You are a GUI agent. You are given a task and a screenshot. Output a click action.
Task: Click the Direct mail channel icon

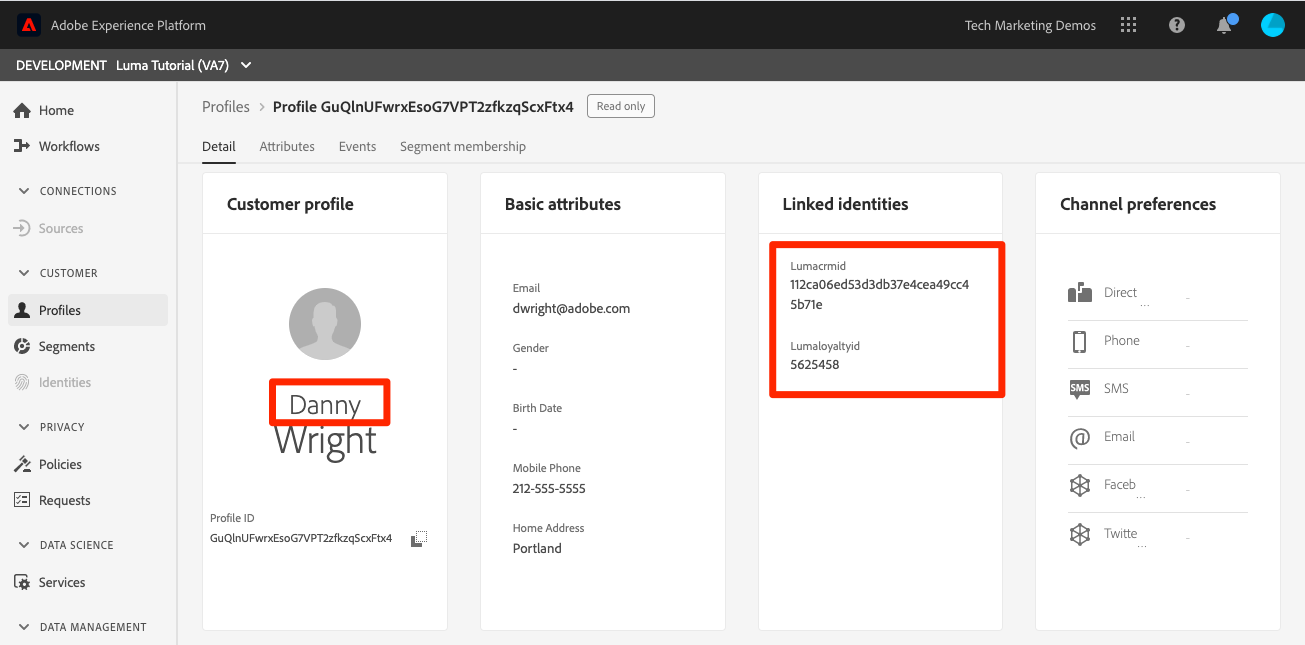coord(1080,293)
